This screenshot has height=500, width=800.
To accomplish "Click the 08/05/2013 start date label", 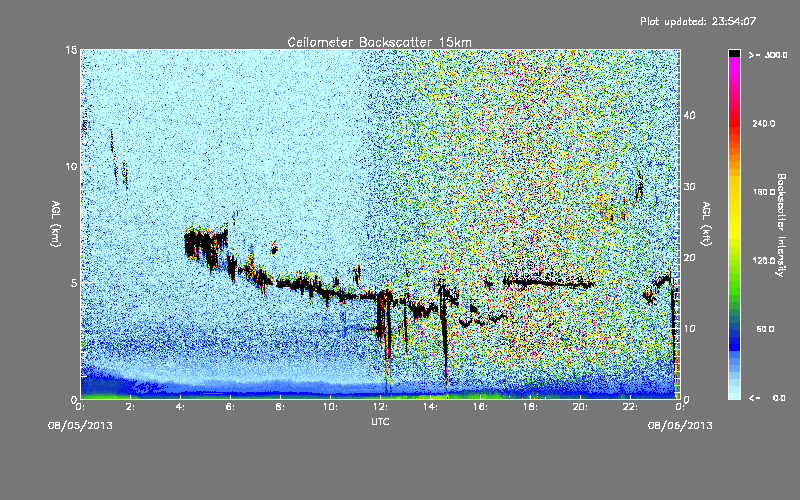I will click(x=80, y=426).
